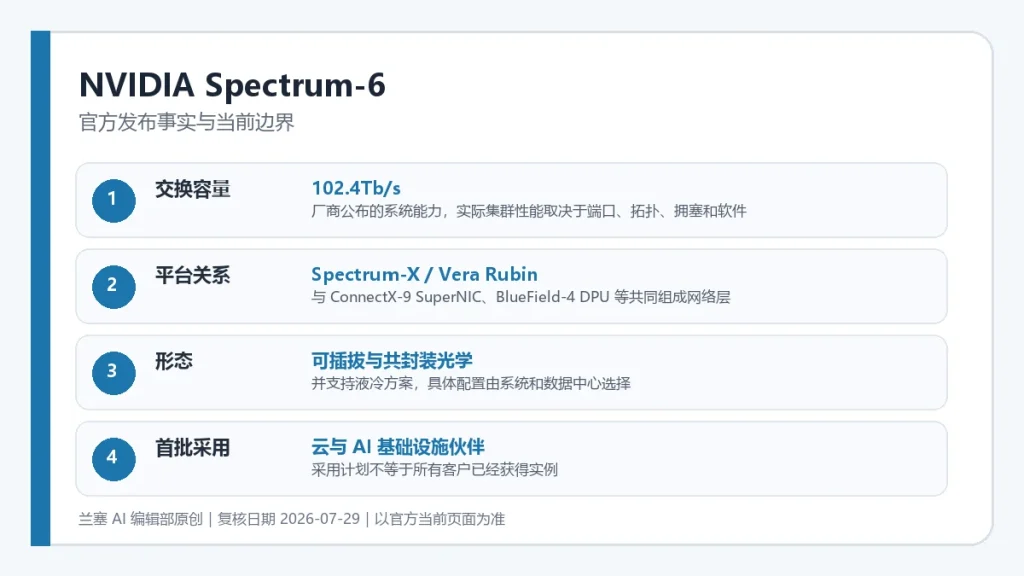Select the NVIDIA Spectrum-6 title
Screen dimensions: 1024x576
[232, 85]
